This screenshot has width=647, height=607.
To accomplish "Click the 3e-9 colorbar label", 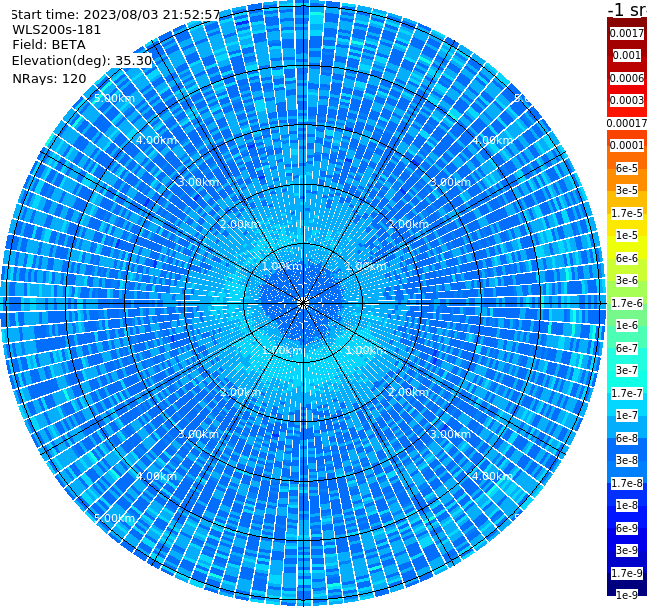I will click(627, 550).
